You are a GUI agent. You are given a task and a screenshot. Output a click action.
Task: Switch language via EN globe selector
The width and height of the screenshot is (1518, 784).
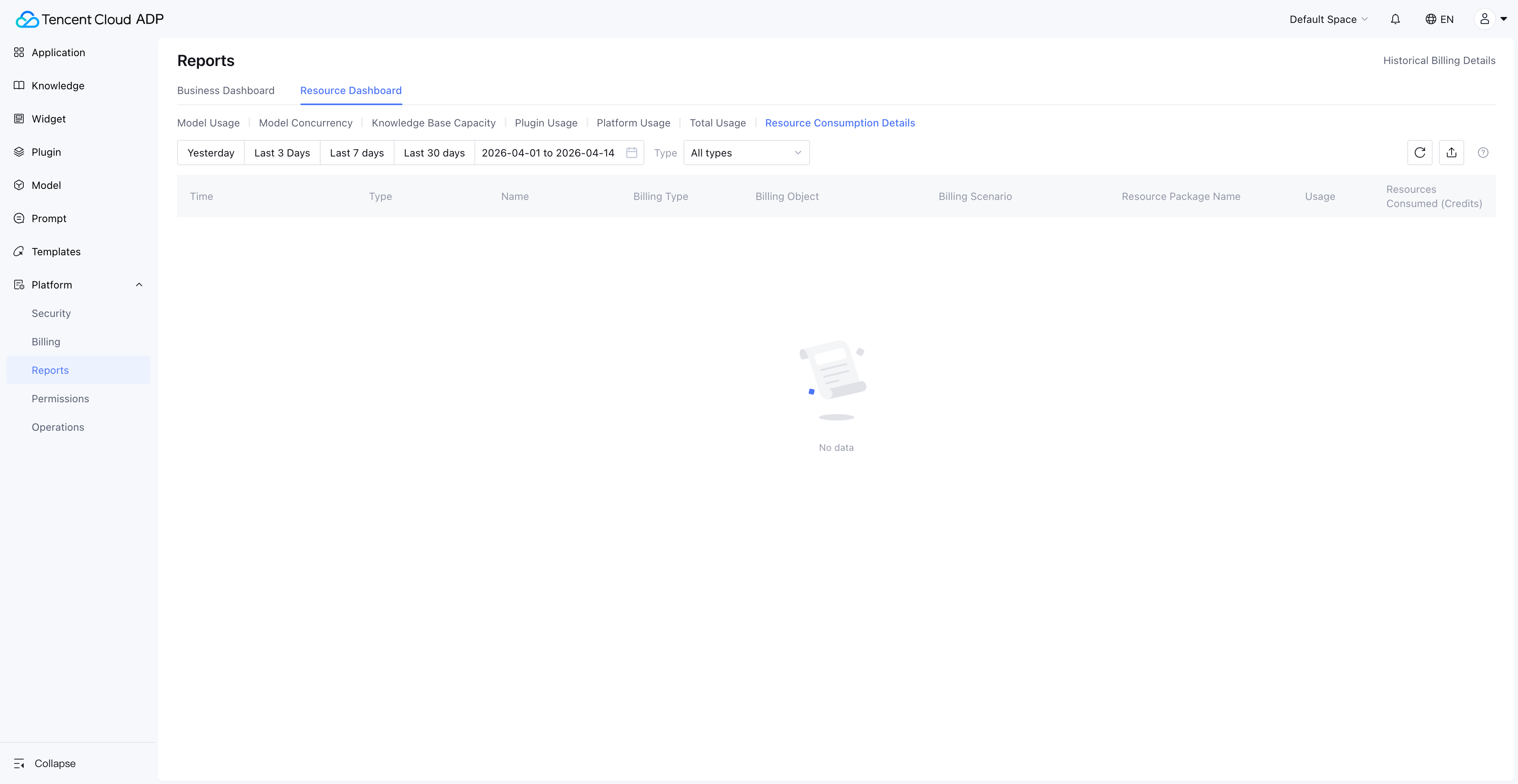click(1439, 19)
